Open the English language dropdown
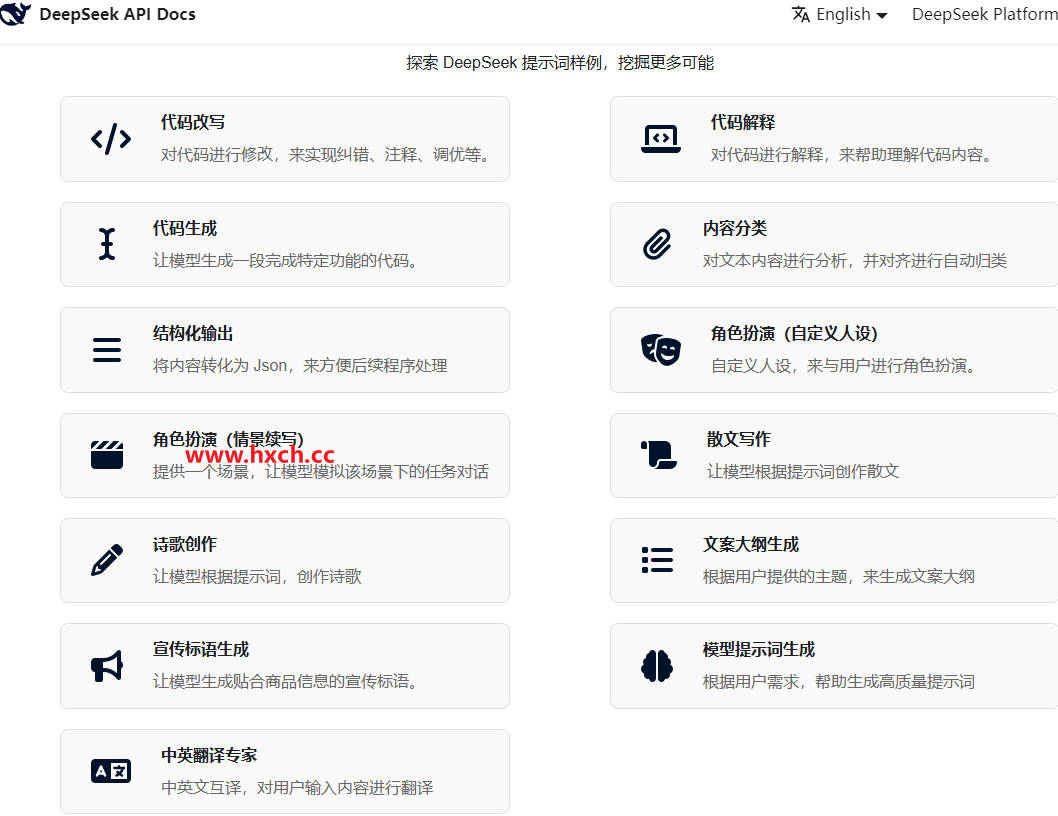 click(839, 14)
